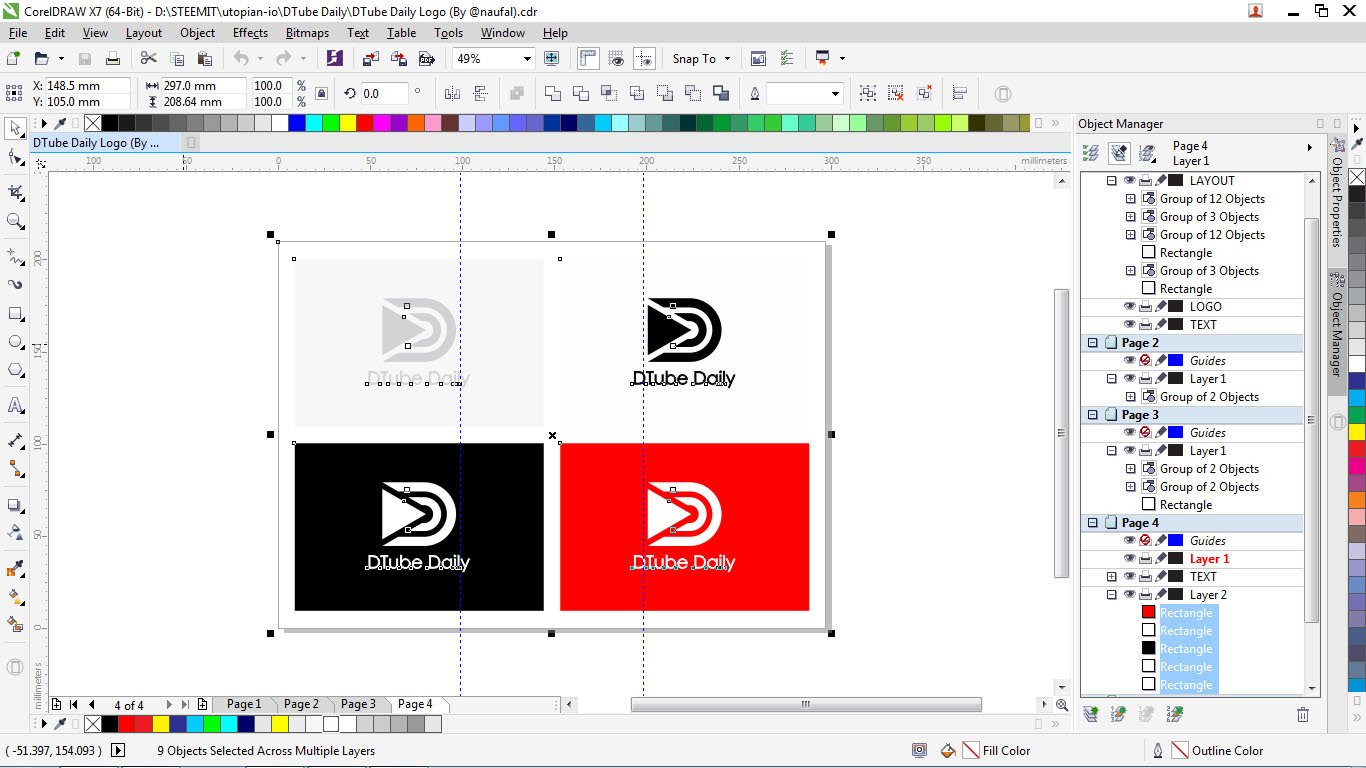Open the dropdown arrow beside Open
Screen dimensions: 1366x768
pos(62,59)
